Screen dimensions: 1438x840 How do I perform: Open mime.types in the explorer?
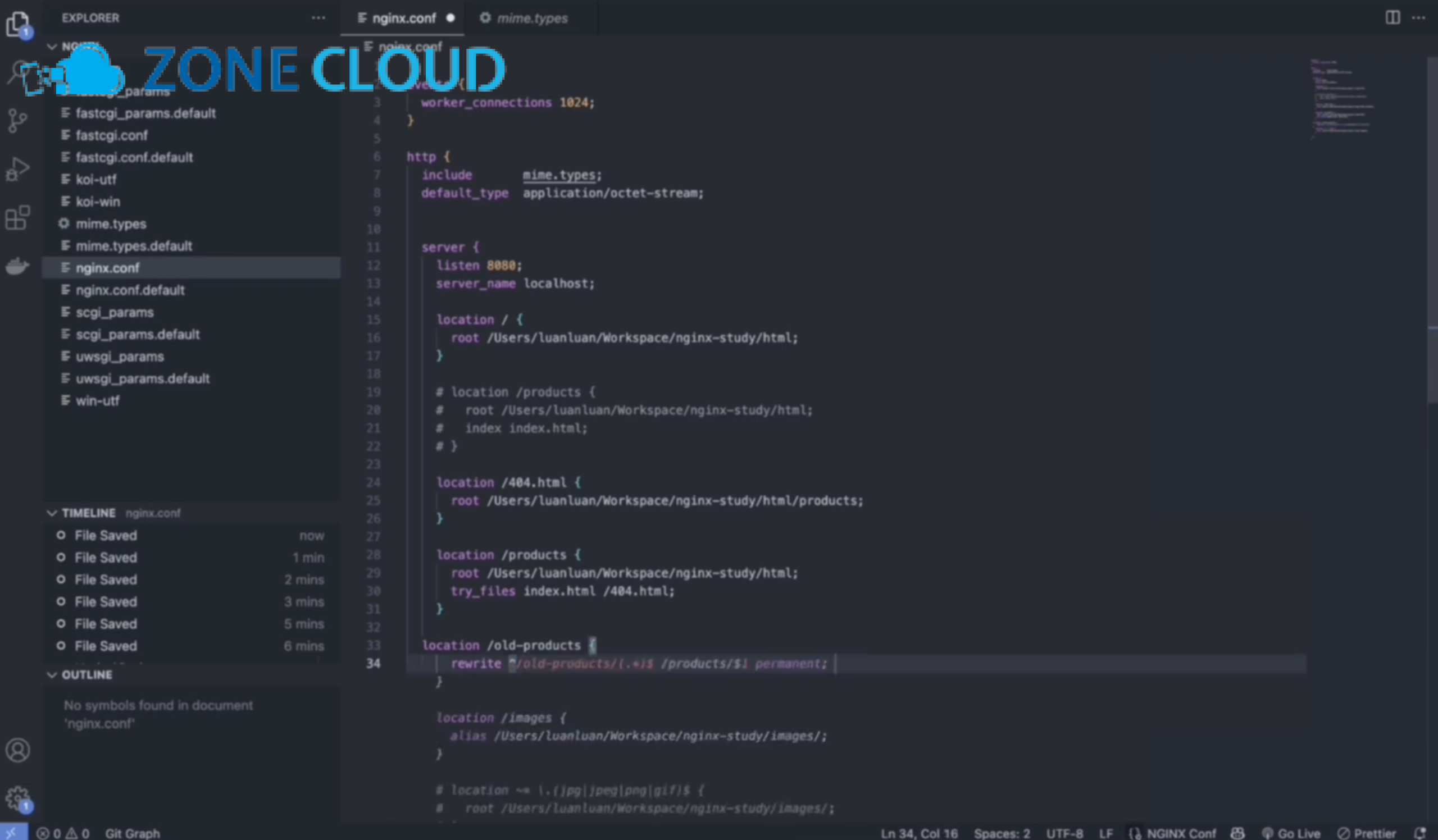pyautogui.click(x=192, y=223)
